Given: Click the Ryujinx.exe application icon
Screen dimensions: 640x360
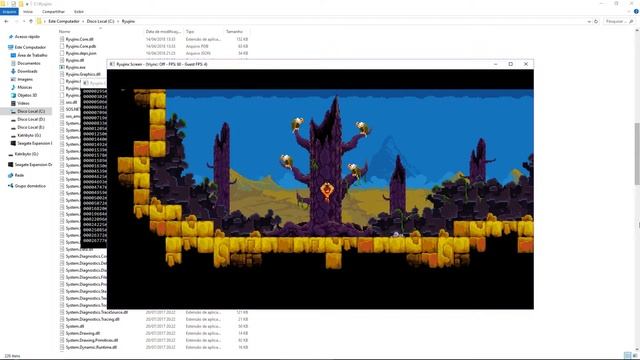Looking at the screenshot, I should 62,67.
